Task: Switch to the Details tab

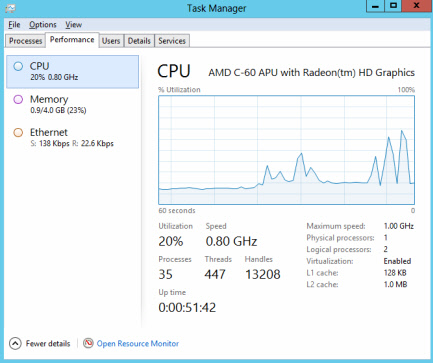Action: point(139,41)
